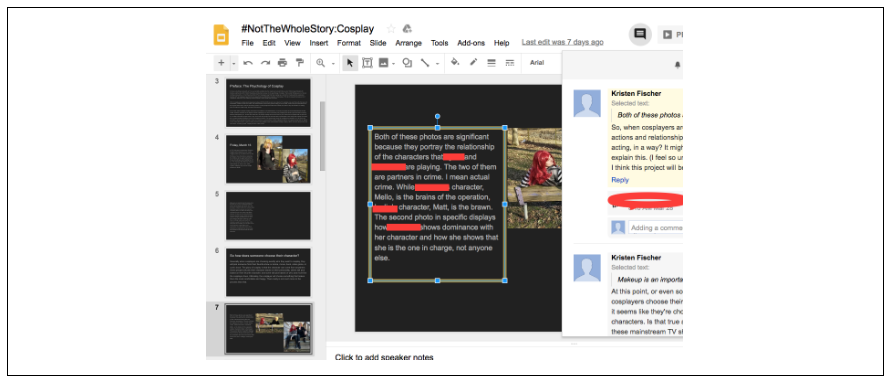The image size is (894, 384).
Task: Click the notification bell in comments panel
Action: click(x=677, y=65)
